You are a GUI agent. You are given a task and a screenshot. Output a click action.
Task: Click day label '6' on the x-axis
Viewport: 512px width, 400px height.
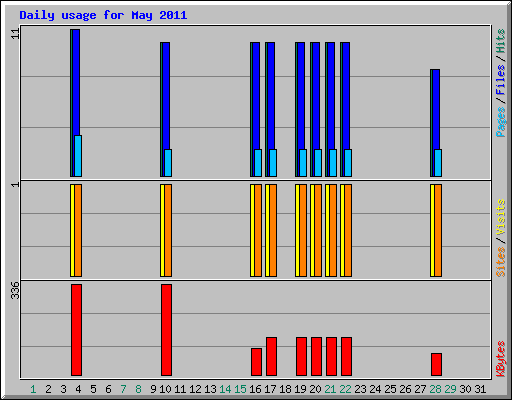coord(108,389)
